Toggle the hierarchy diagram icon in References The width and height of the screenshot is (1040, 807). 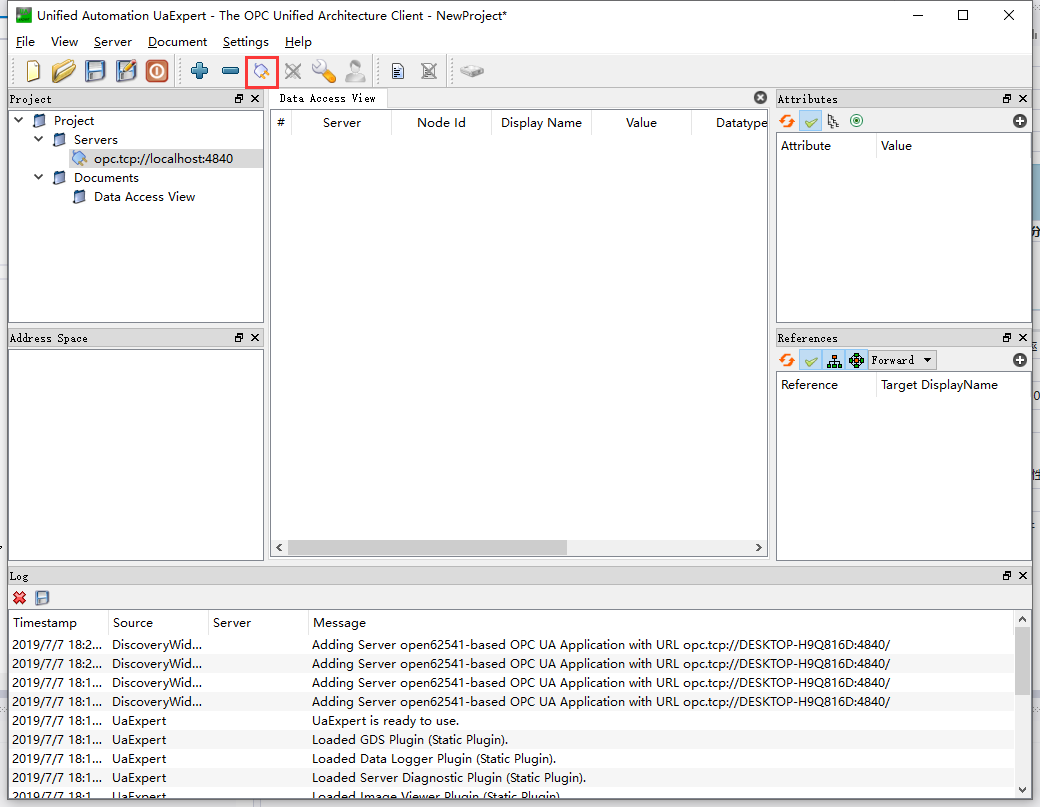834,361
